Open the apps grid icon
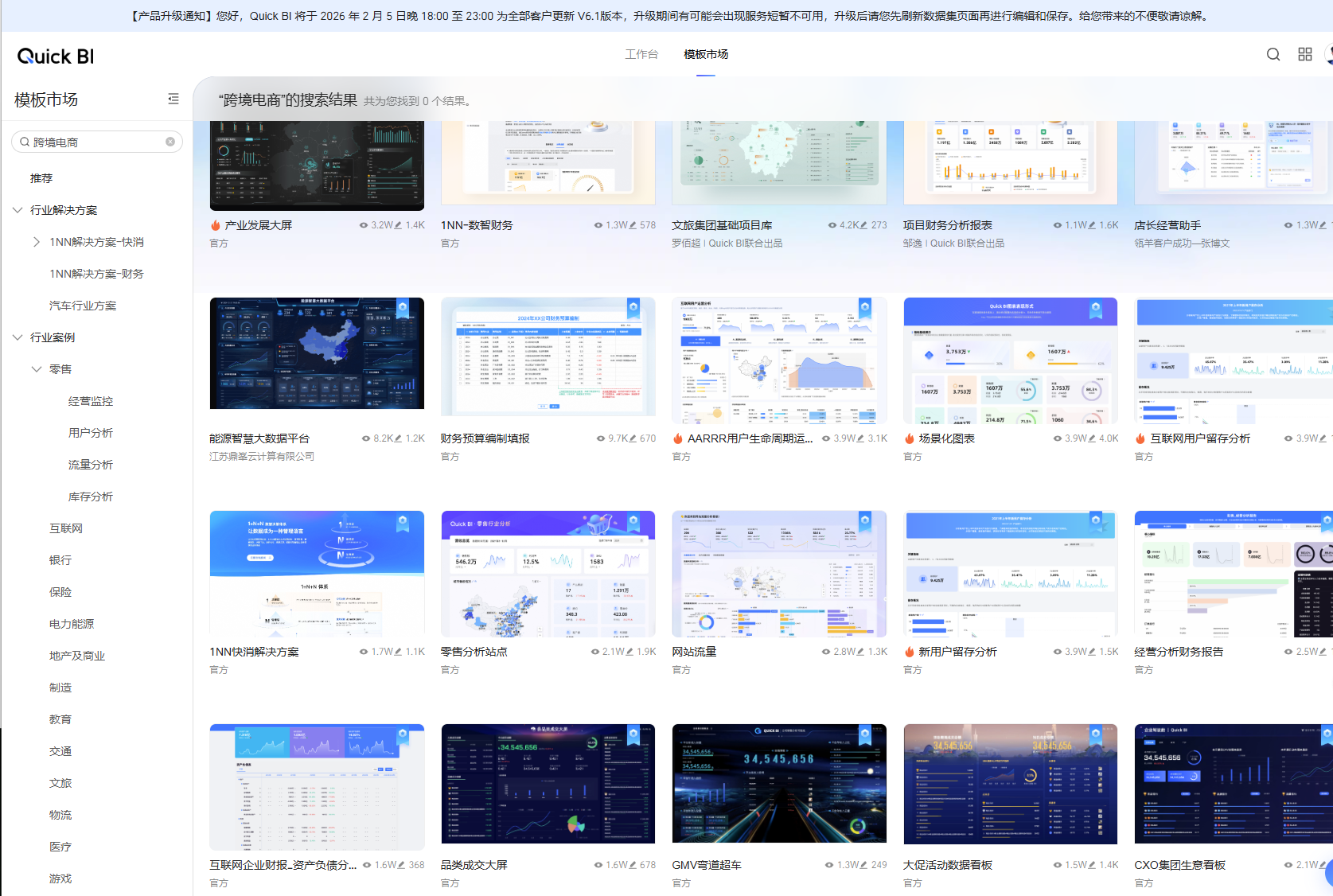Image resolution: width=1333 pixels, height=896 pixels. pos(1305,54)
